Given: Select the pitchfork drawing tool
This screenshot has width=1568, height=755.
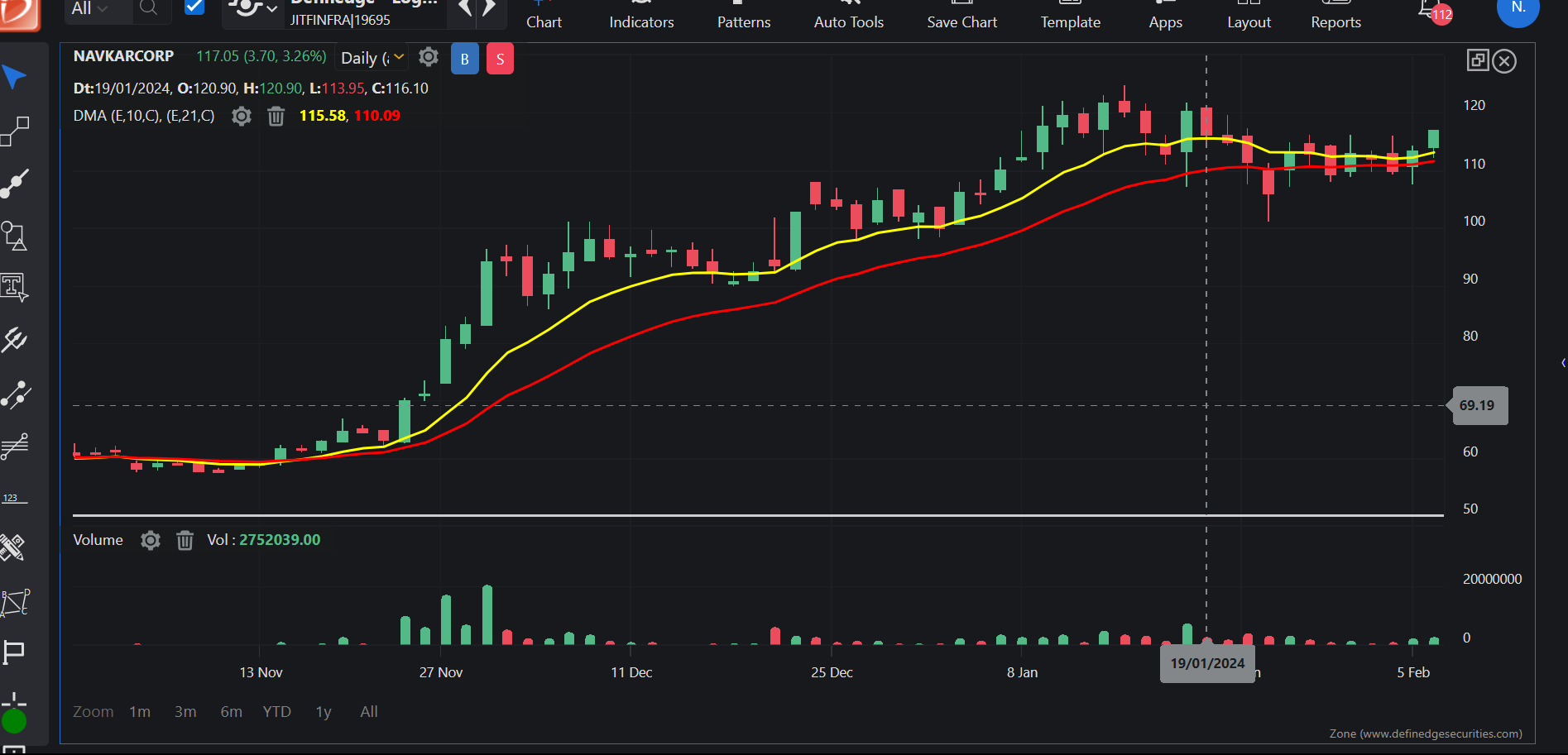Looking at the screenshot, I should click(14, 340).
